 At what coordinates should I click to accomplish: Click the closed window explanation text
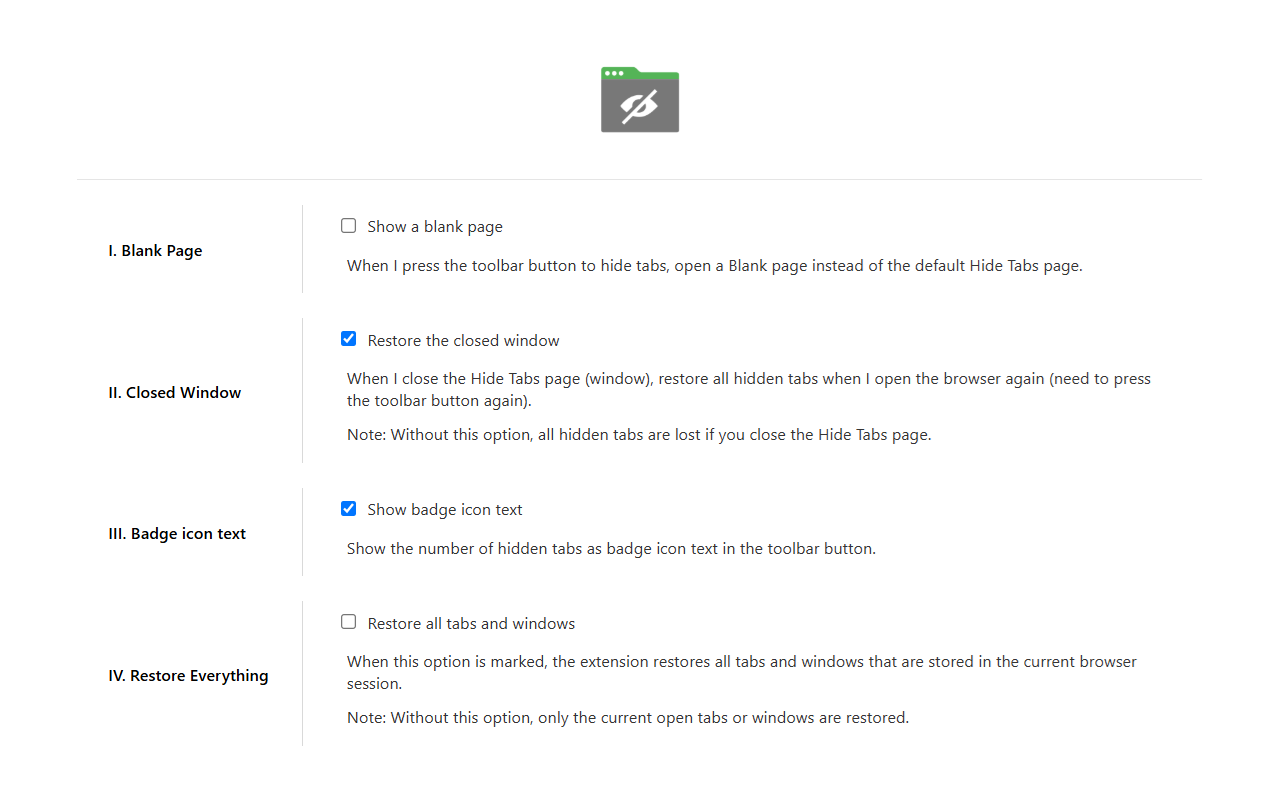coord(748,389)
